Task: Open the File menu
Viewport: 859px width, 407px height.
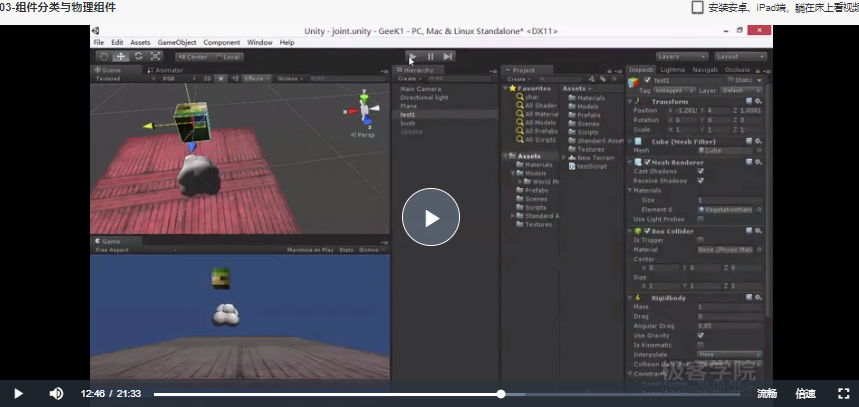Action: coord(99,42)
